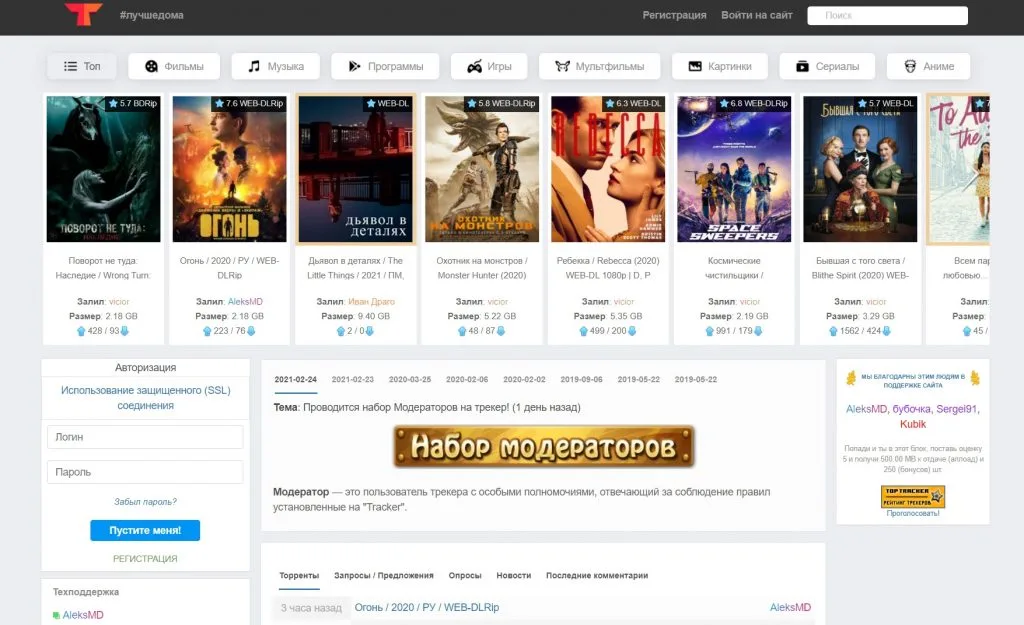Open the Space Sweepers poster
The height and width of the screenshot is (625, 1024).
734,169
